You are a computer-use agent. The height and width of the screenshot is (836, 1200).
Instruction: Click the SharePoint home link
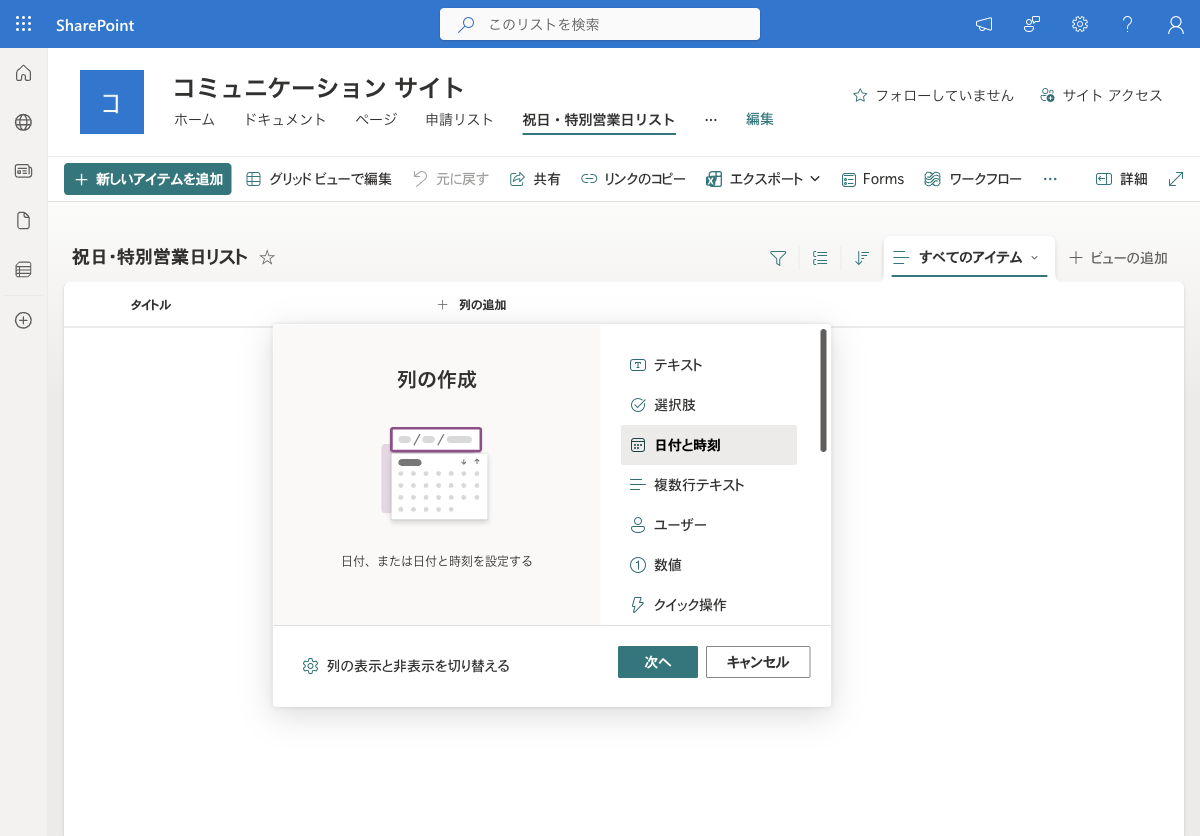pyautogui.click(x=96, y=25)
